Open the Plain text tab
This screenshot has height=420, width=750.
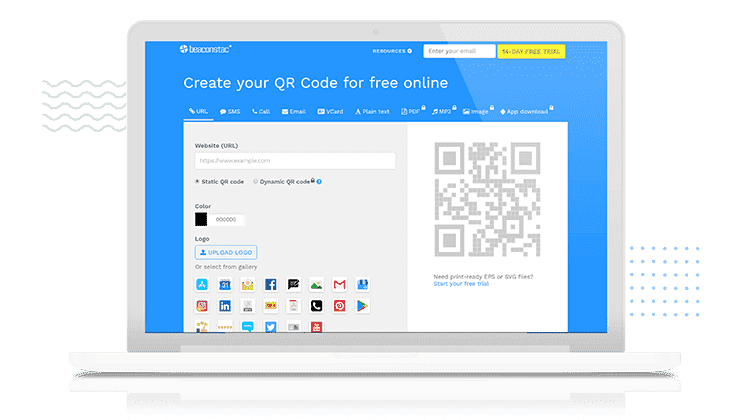click(x=372, y=111)
